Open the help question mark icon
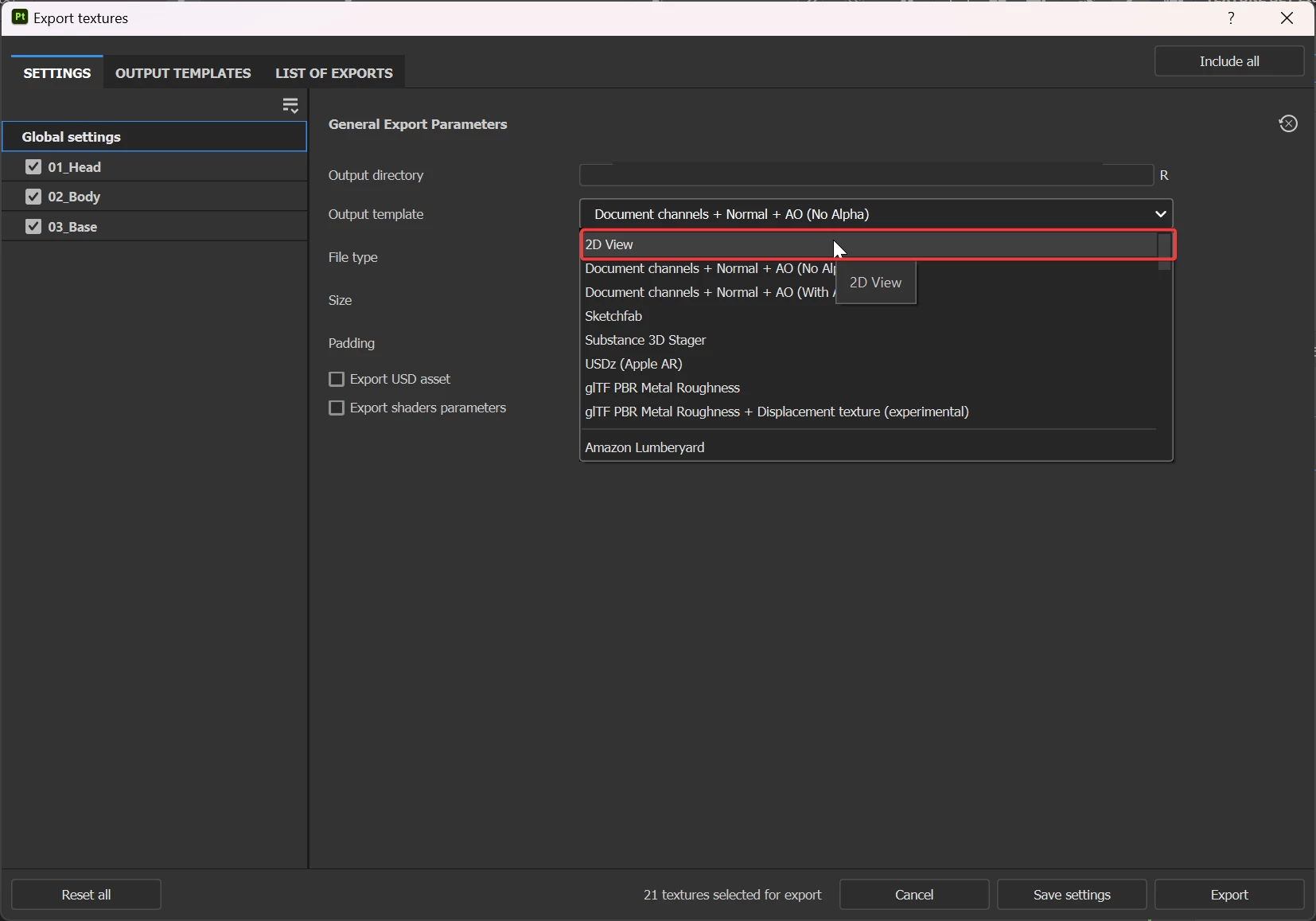Viewport: 1316px width, 921px height. [1231, 18]
